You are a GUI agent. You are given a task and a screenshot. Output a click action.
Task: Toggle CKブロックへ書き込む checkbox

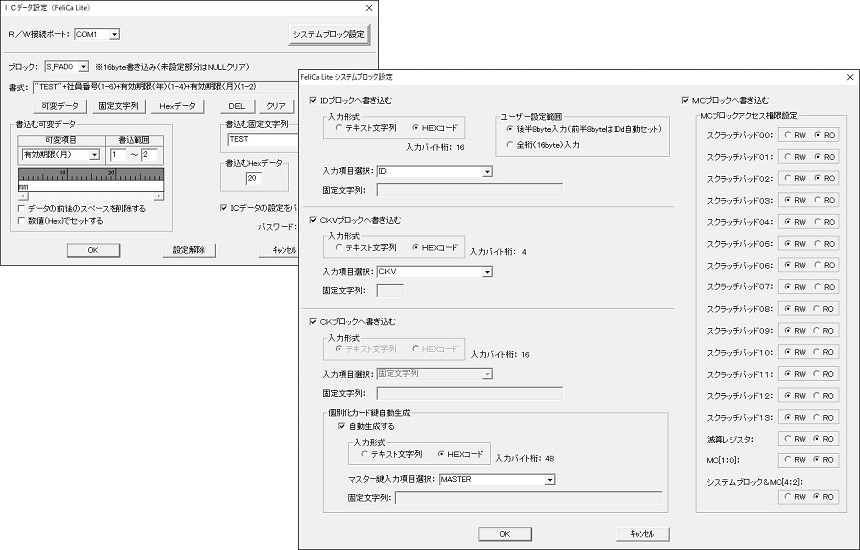(313, 321)
